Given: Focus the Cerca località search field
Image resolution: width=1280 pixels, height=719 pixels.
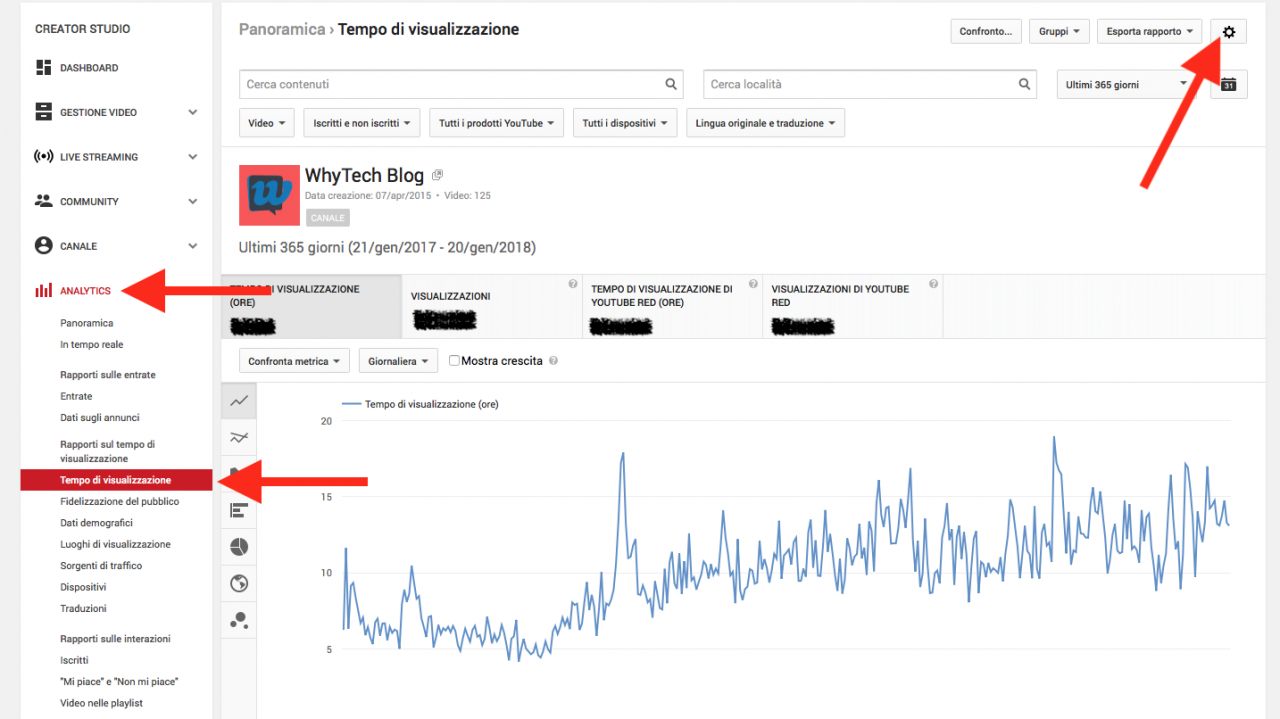Looking at the screenshot, I should pos(869,85).
